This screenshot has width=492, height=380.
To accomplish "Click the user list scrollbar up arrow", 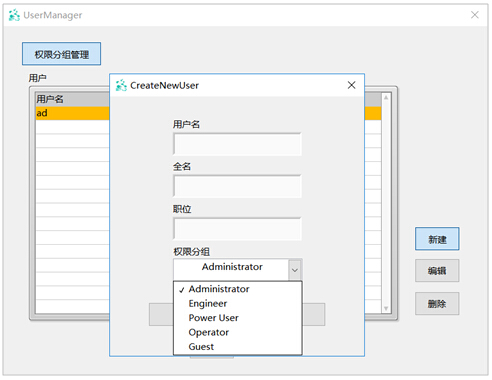I will point(386,98).
